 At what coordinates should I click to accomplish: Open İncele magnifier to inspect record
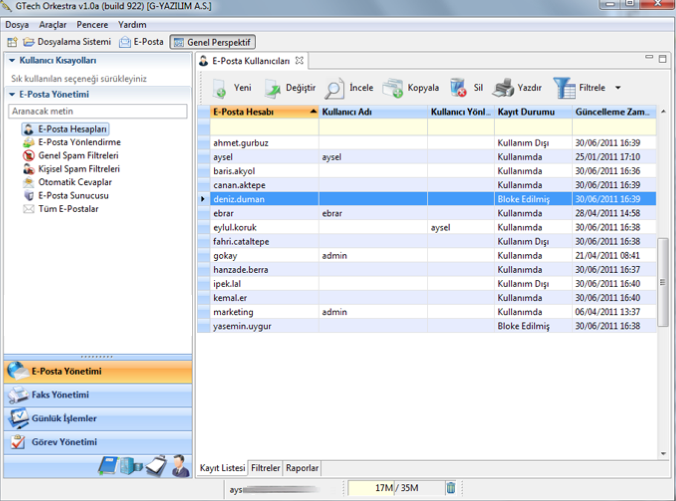(x=335, y=88)
